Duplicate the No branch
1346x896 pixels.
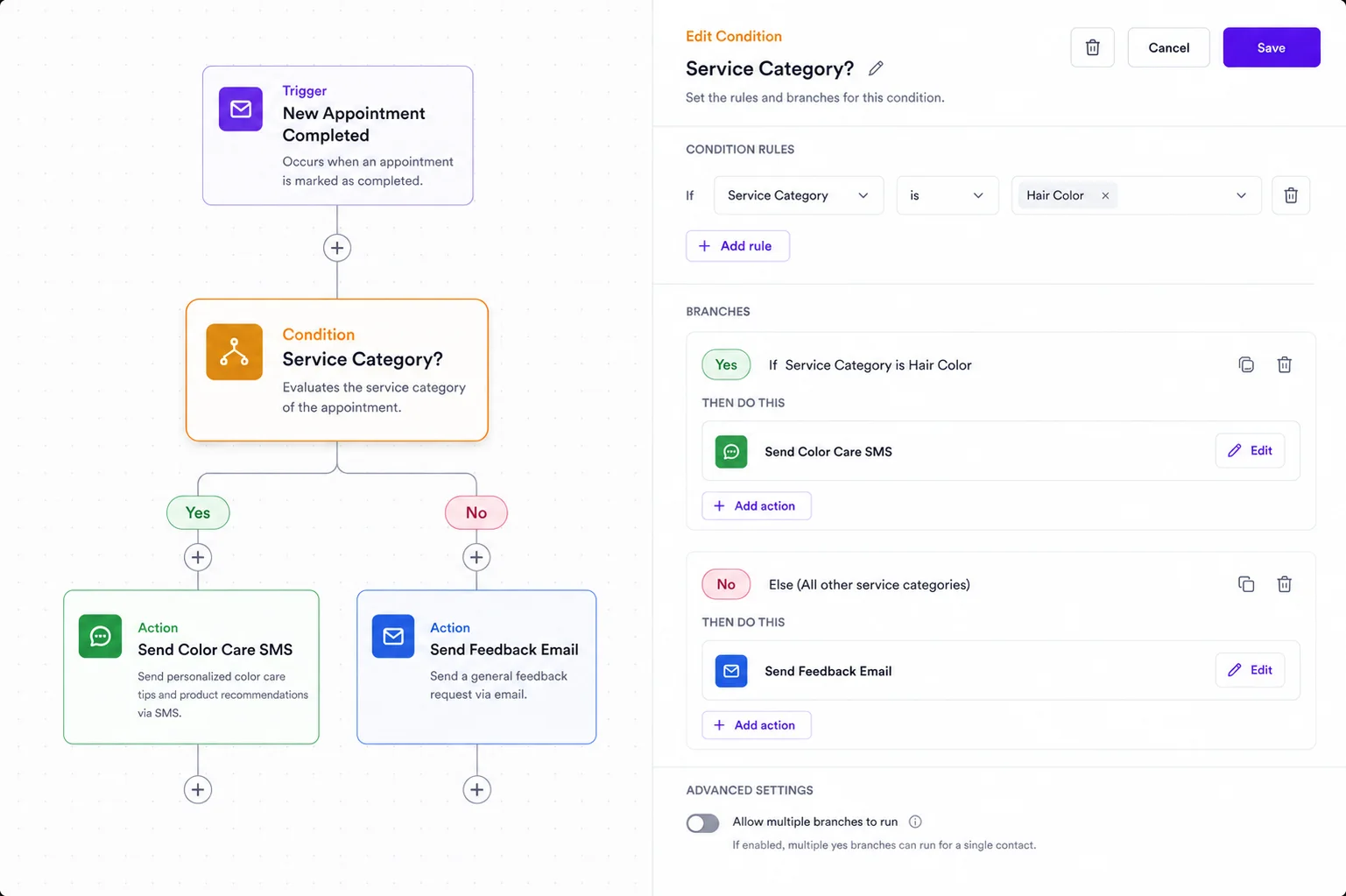(x=1246, y=584)
